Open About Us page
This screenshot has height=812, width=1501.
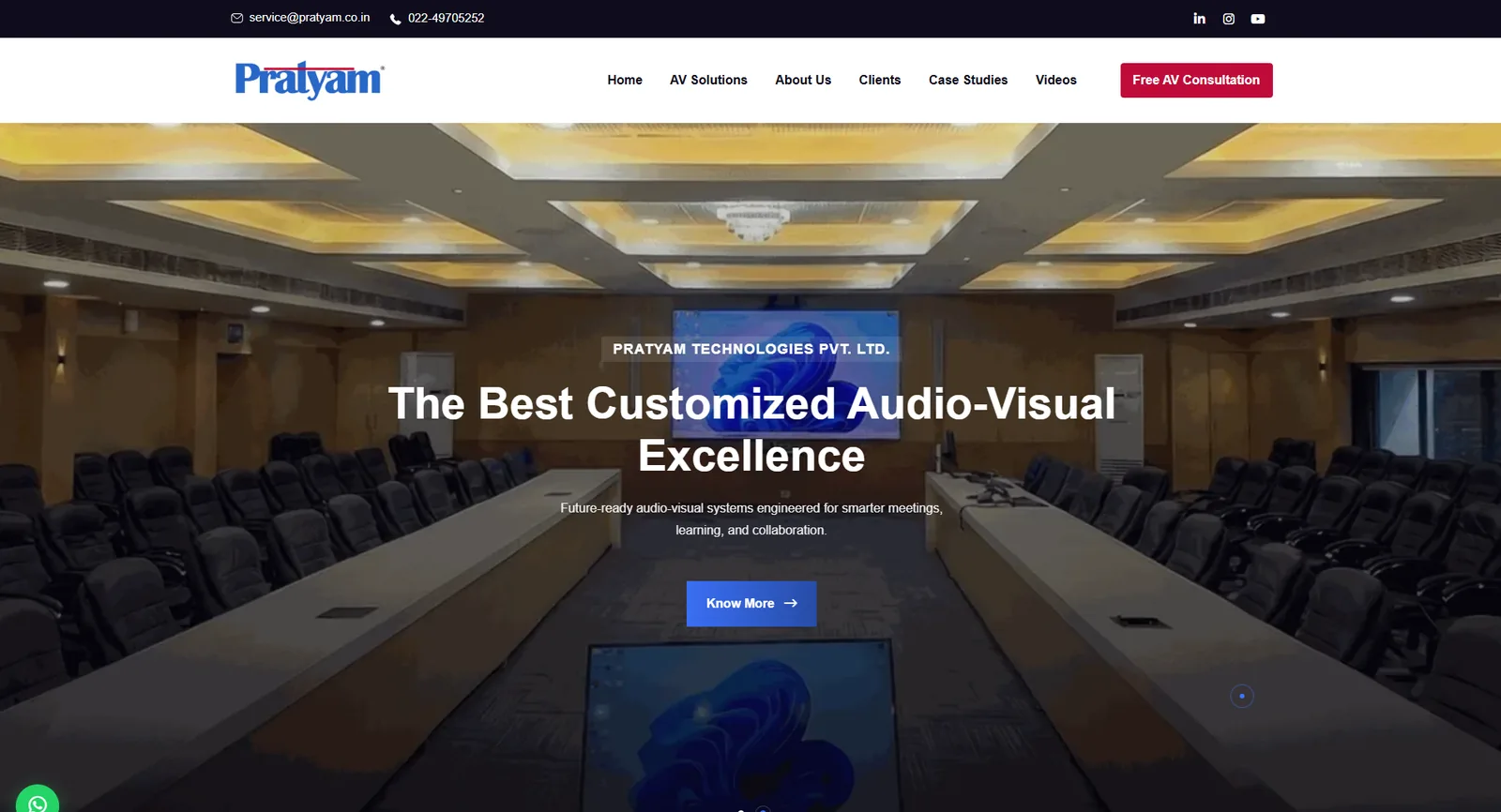click(803, 80)
